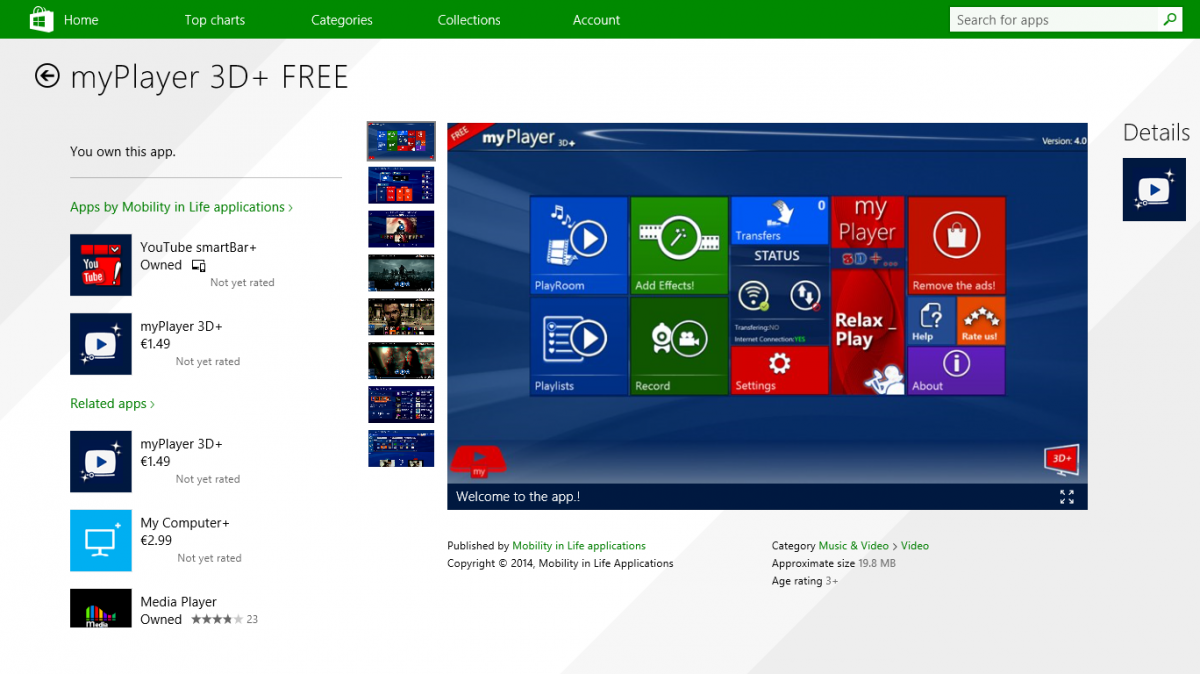Expand Apps by Mobility in Life applications
This screenshot has height=674, width=1200.
pos(181,207)
